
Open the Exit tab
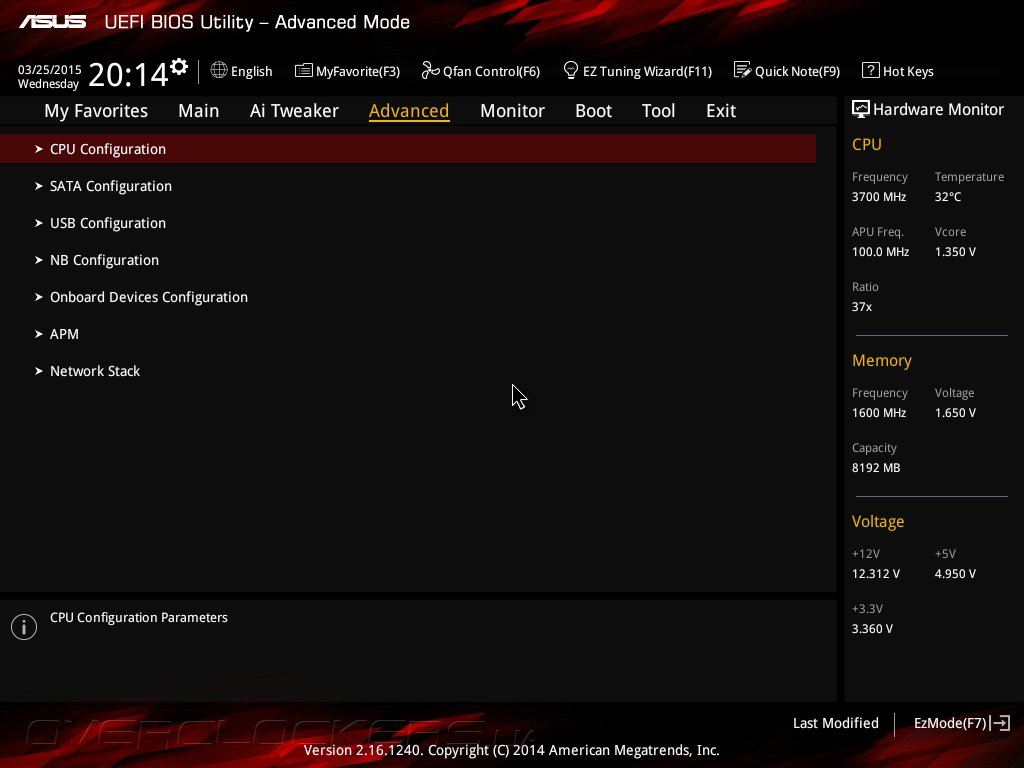[721, 111]
